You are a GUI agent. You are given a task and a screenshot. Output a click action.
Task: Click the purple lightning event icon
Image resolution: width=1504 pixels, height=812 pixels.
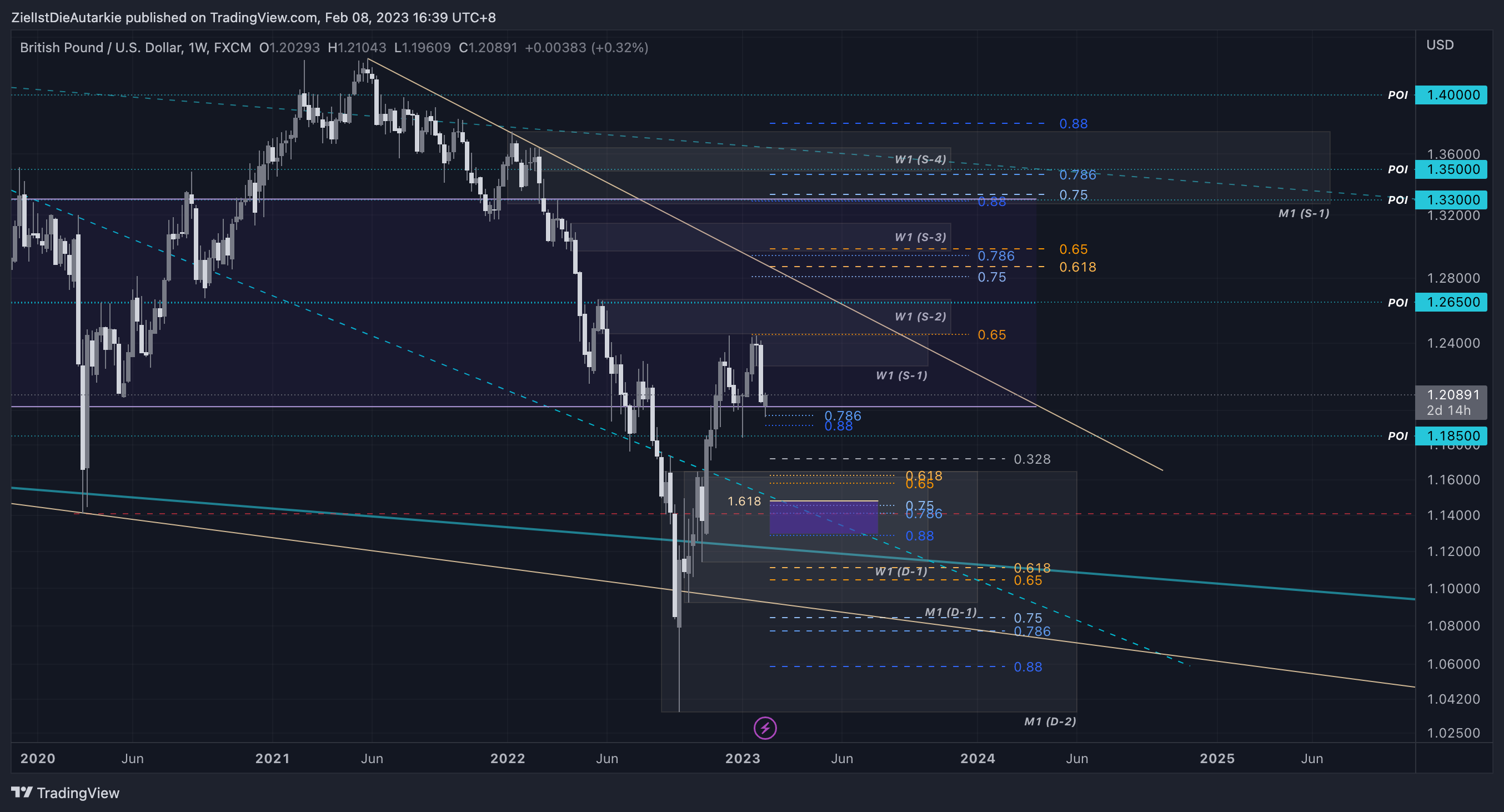(765, 728)
